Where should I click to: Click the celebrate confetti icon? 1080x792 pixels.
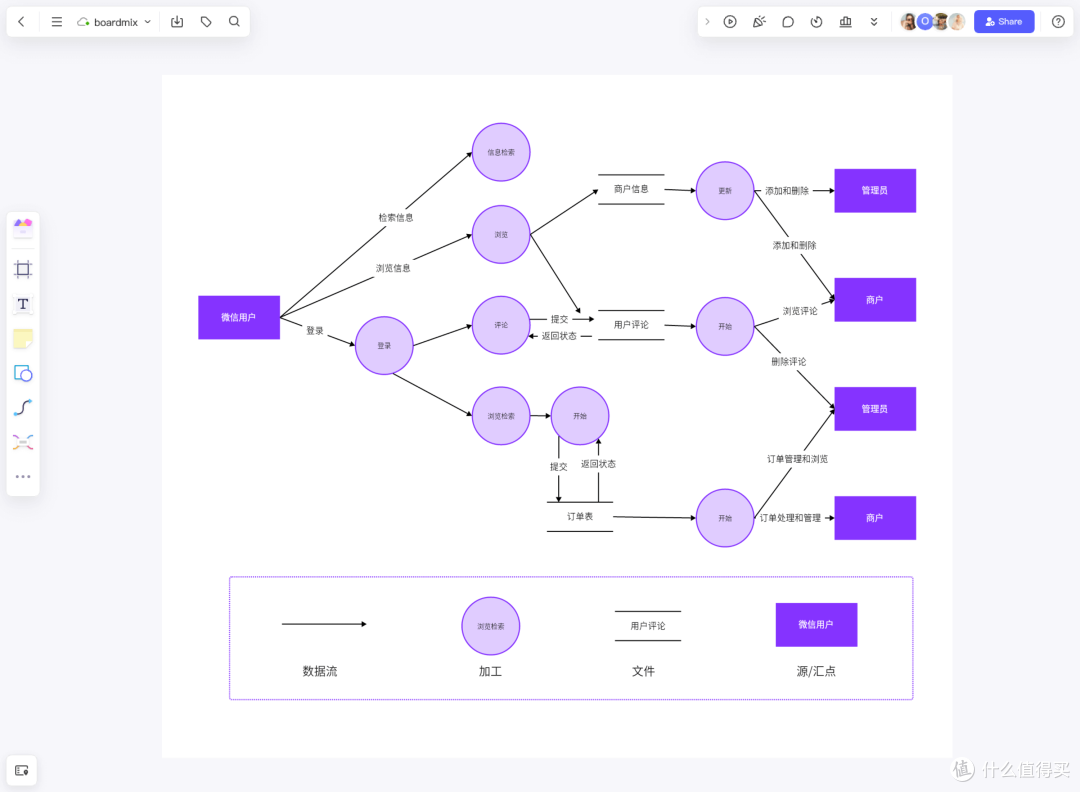coord(759,22)
